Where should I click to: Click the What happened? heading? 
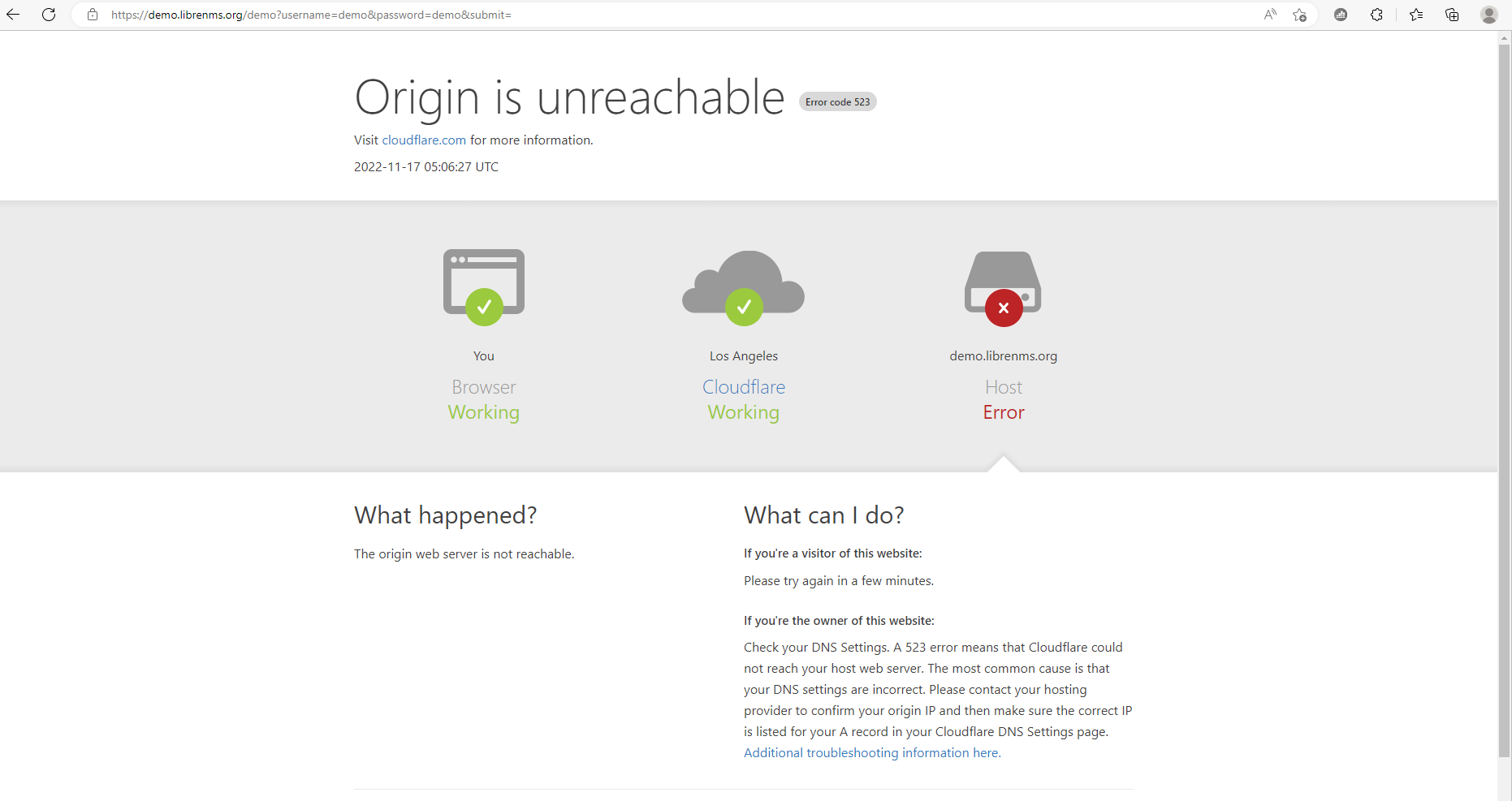[x=446, y=515]
